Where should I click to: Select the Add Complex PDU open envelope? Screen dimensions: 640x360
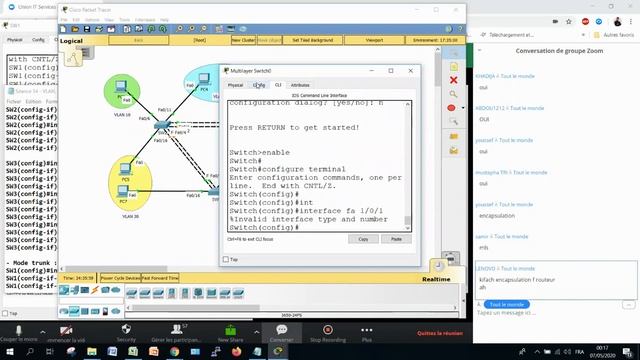pyautogui.click(x=453, y=151)
